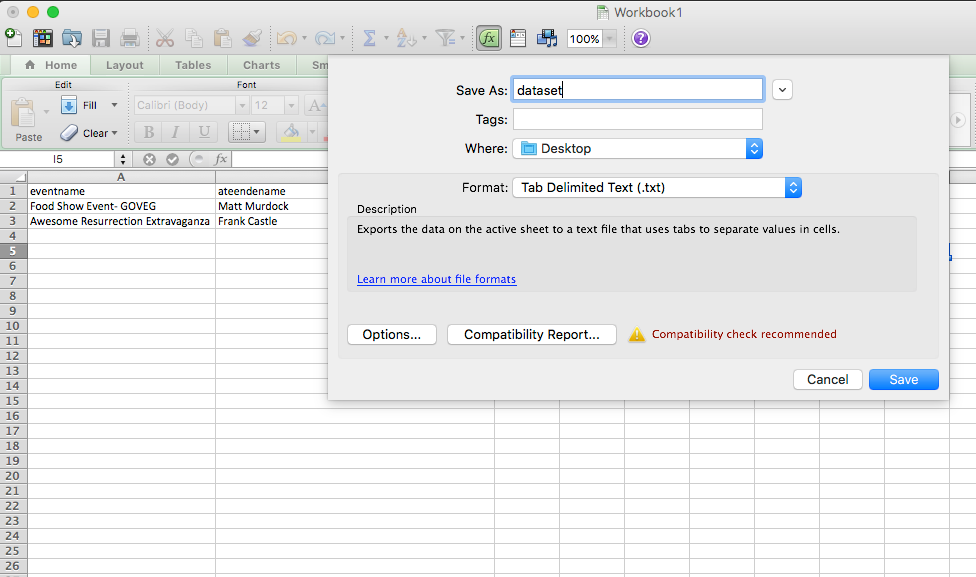
Task: Open the Format Tab Delimited Text dropdown
Action: coord(657,187)
